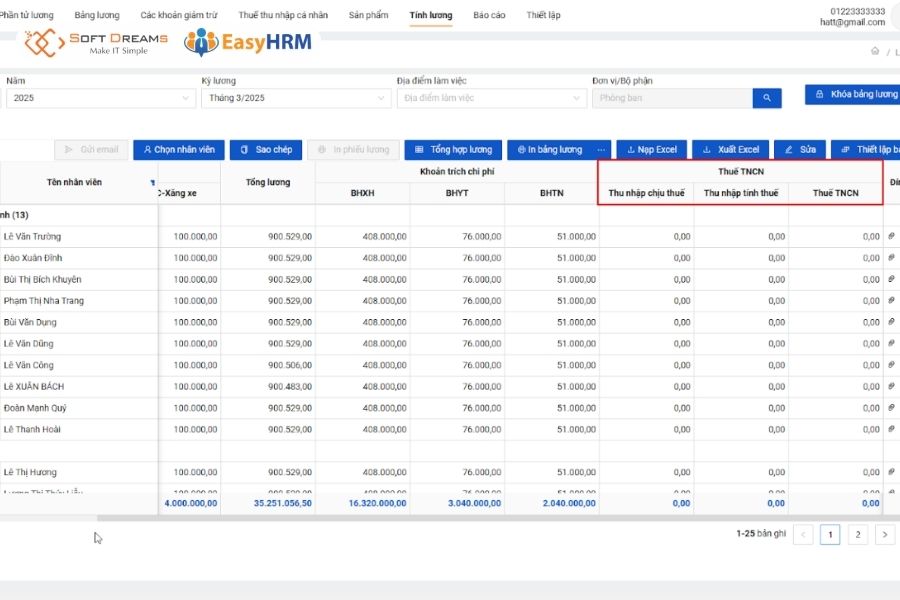Screen dimensions: 900x600
Task: Click the In bảng lương button
Action: (550, 150)
